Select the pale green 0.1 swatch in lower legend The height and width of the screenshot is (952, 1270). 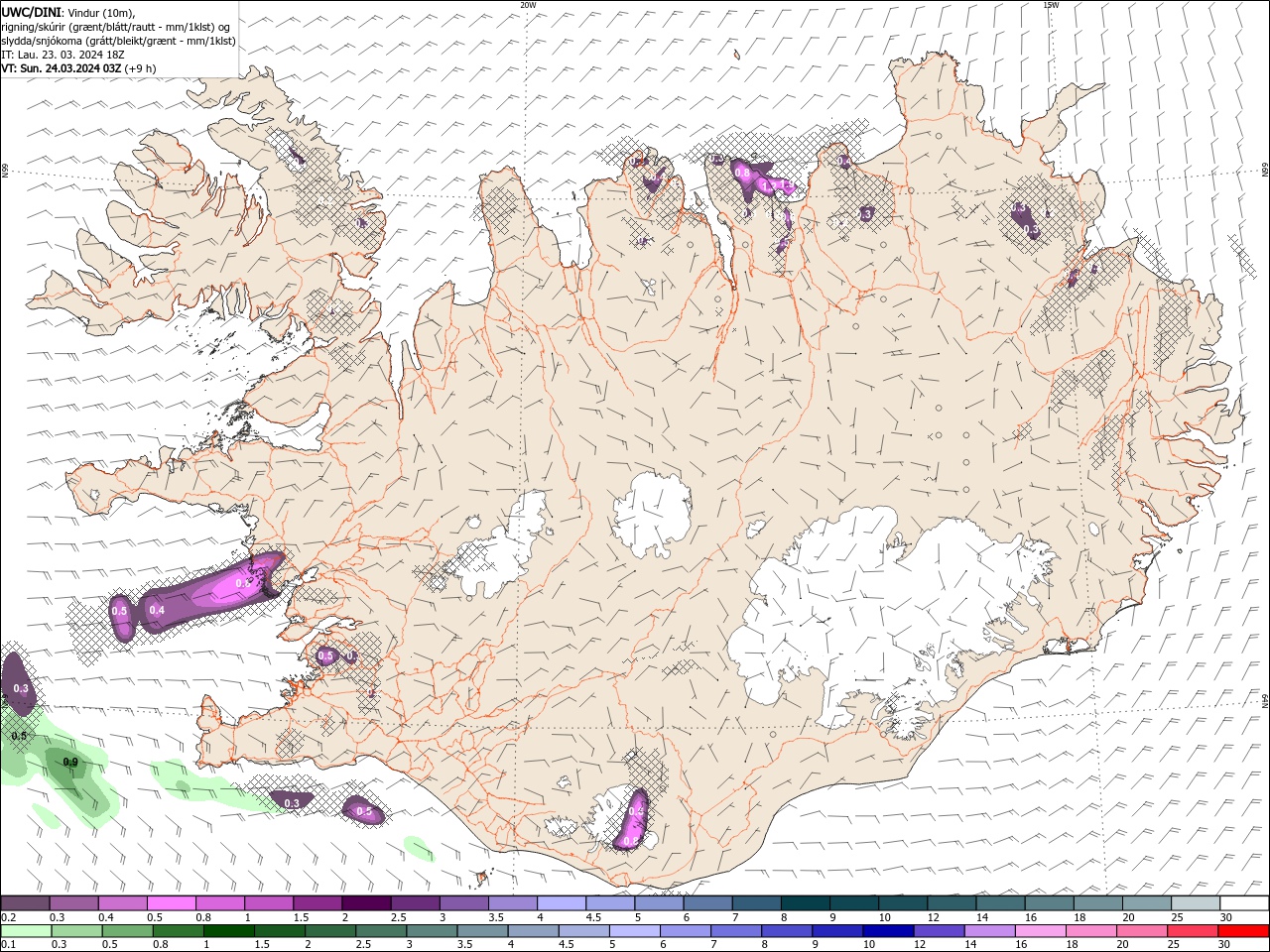(x=25, y=931)
